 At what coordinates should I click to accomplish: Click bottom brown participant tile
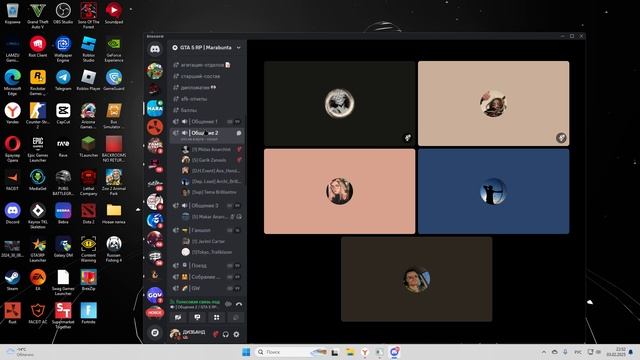tap(417, 279)
